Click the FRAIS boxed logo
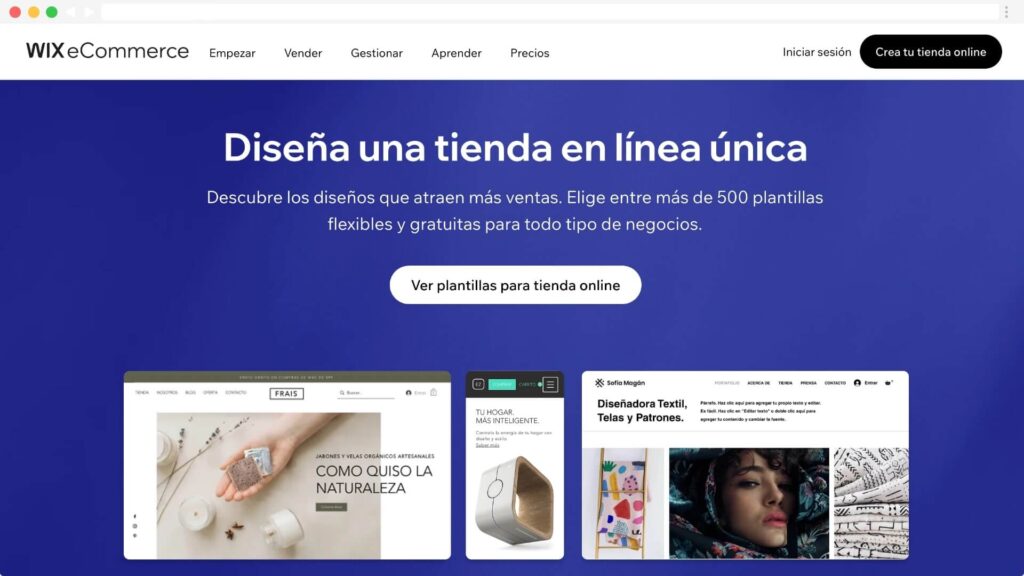The height and width of the screenshot is (576, 1024). pyautogui.click(x=287, y=393)
